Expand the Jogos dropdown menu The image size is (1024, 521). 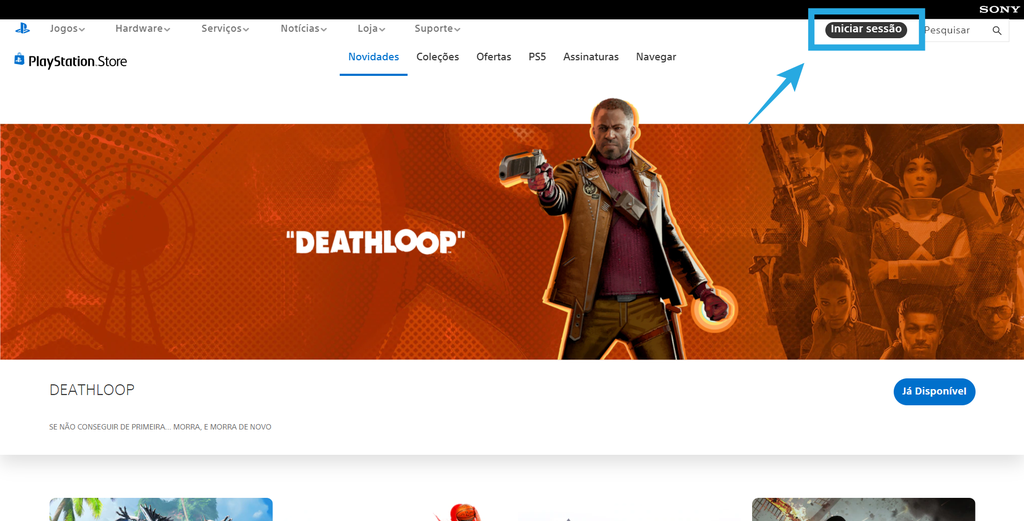[x=67, y=29]
